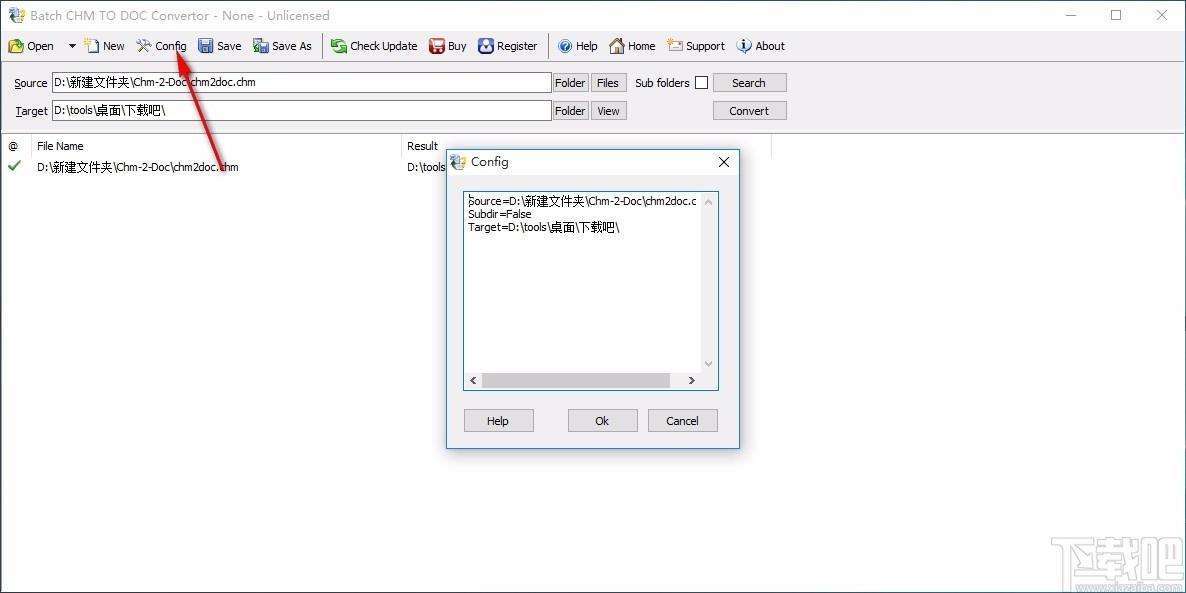Viewport: 1186px width, 593px height.
Task: Click the application title bar icon
Action: coord(16,15)
